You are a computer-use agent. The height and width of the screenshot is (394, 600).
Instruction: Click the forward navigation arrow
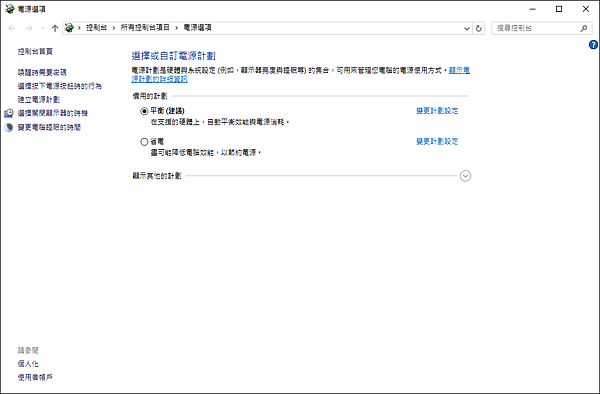(x=29, y=28)
